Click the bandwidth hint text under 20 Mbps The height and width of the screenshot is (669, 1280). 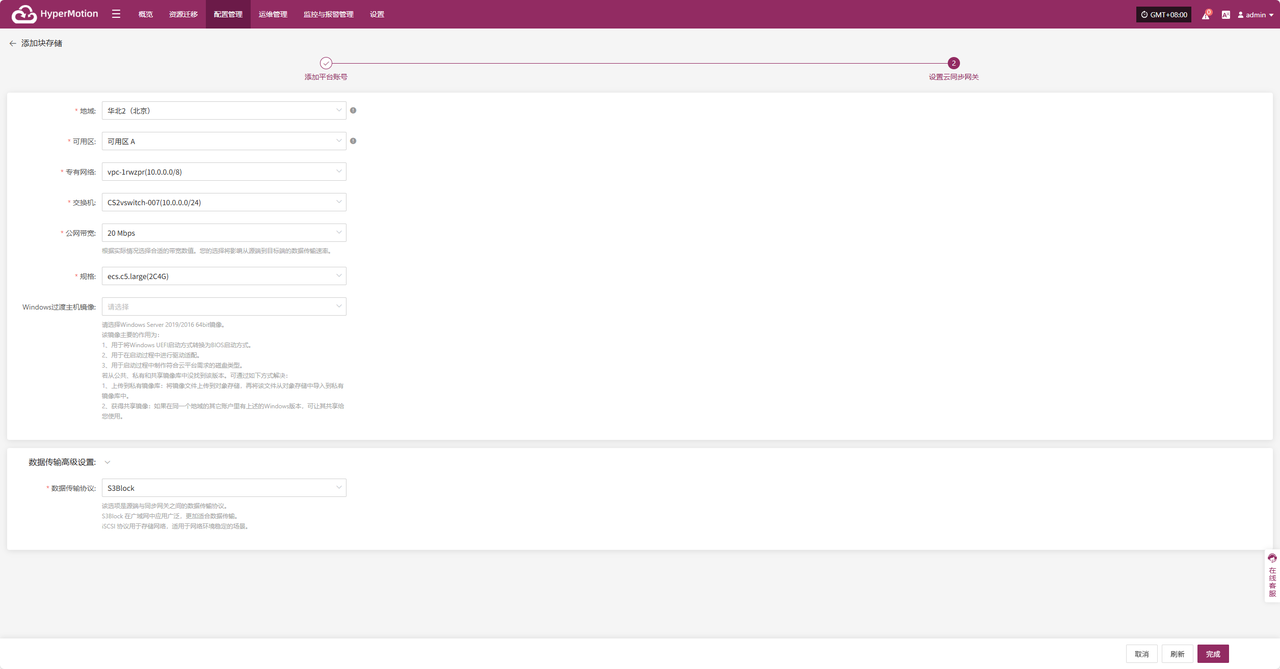coord(216,250)
